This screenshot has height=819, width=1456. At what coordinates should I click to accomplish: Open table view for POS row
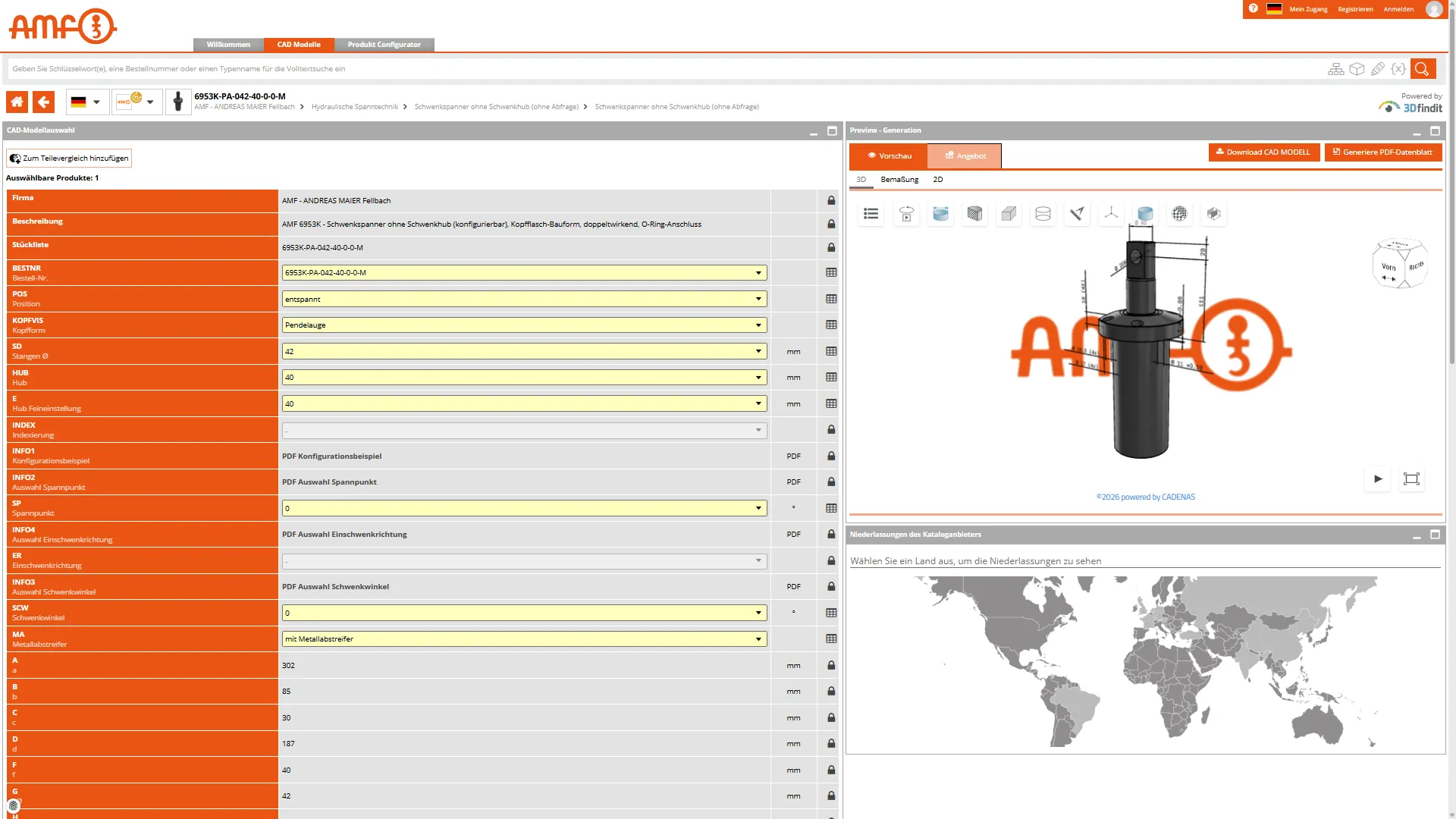[831, 299]
